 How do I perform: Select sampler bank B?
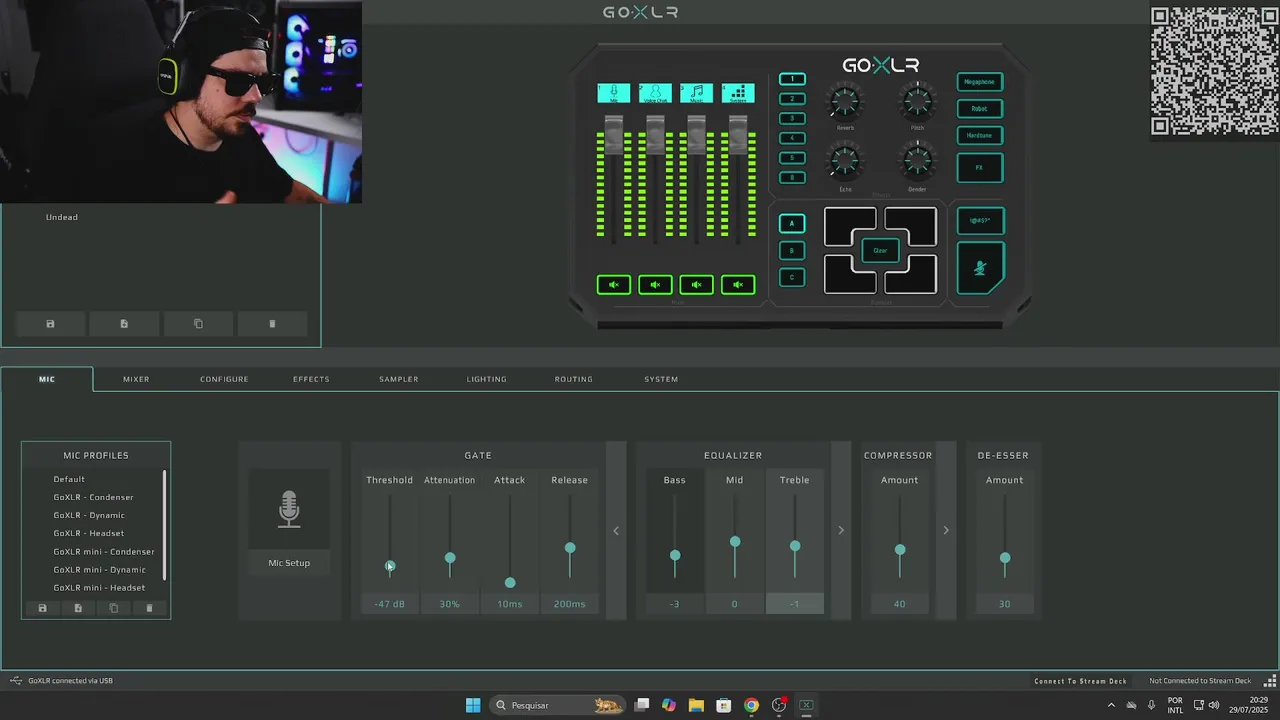[792, 251]
